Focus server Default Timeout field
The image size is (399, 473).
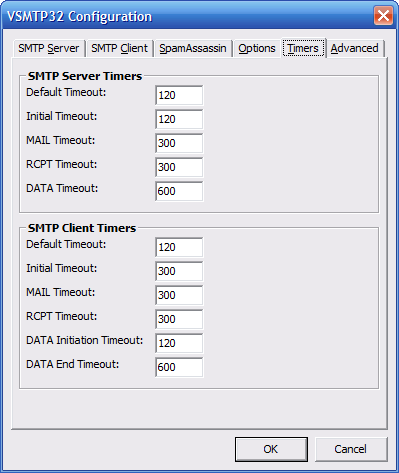179,95
